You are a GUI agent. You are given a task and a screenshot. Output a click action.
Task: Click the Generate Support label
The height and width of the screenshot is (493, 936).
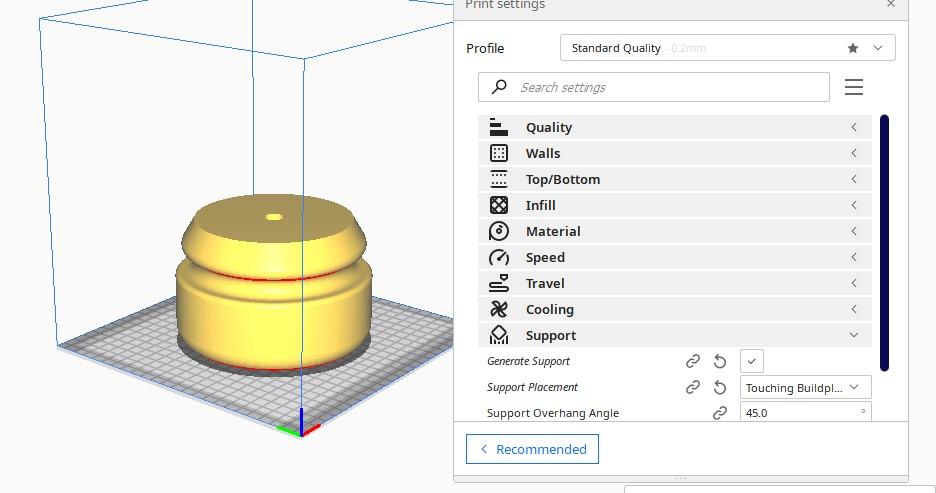[x=528, y=361]
